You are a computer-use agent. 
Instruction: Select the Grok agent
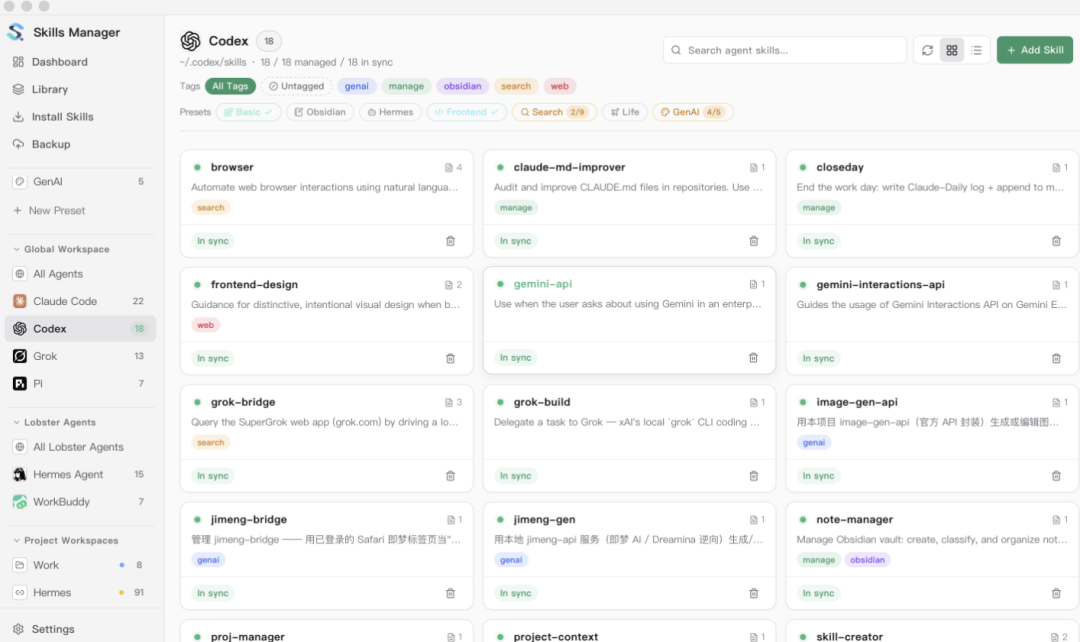point(80,356)
